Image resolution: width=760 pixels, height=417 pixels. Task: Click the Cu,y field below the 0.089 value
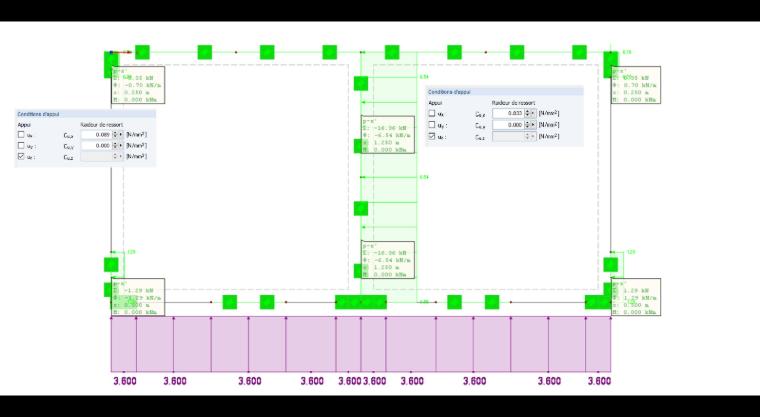point(96,145)
